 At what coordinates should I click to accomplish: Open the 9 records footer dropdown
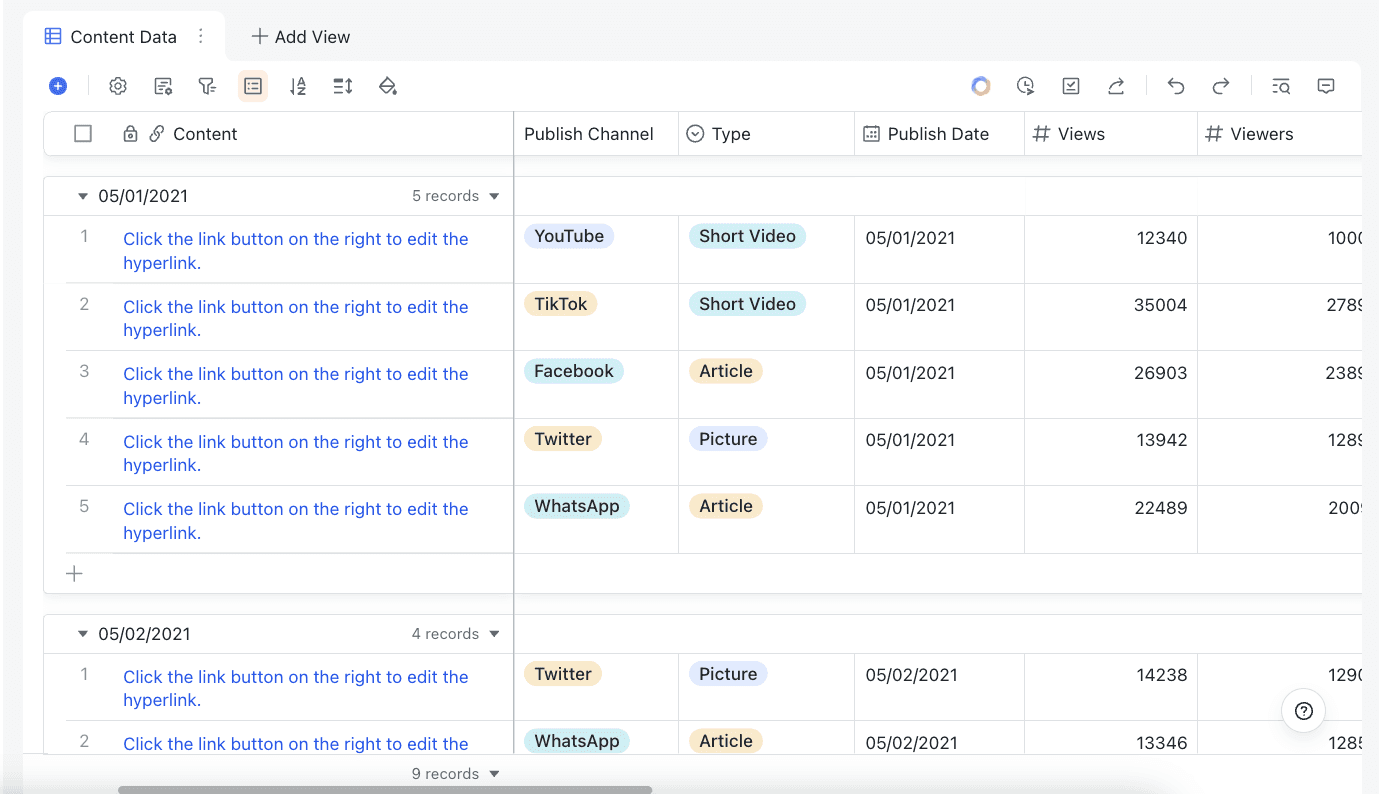coord(456,774)
